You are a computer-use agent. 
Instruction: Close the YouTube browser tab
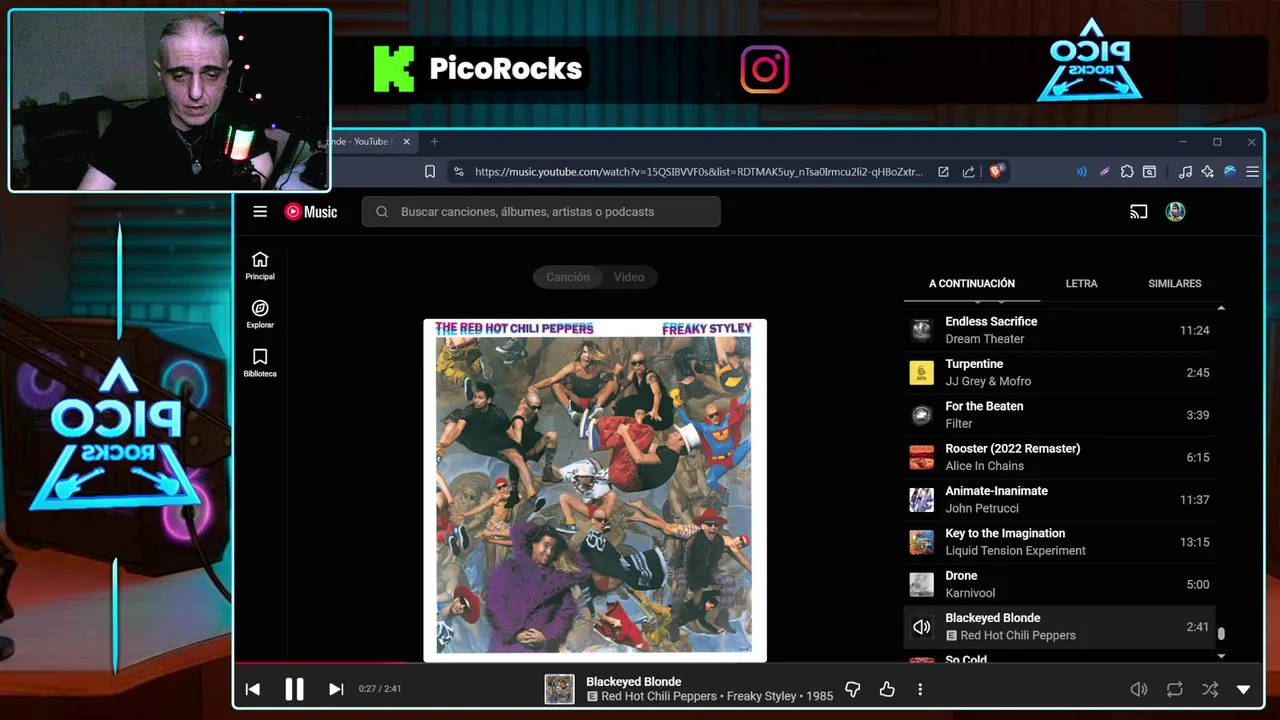tap(407, 142)
